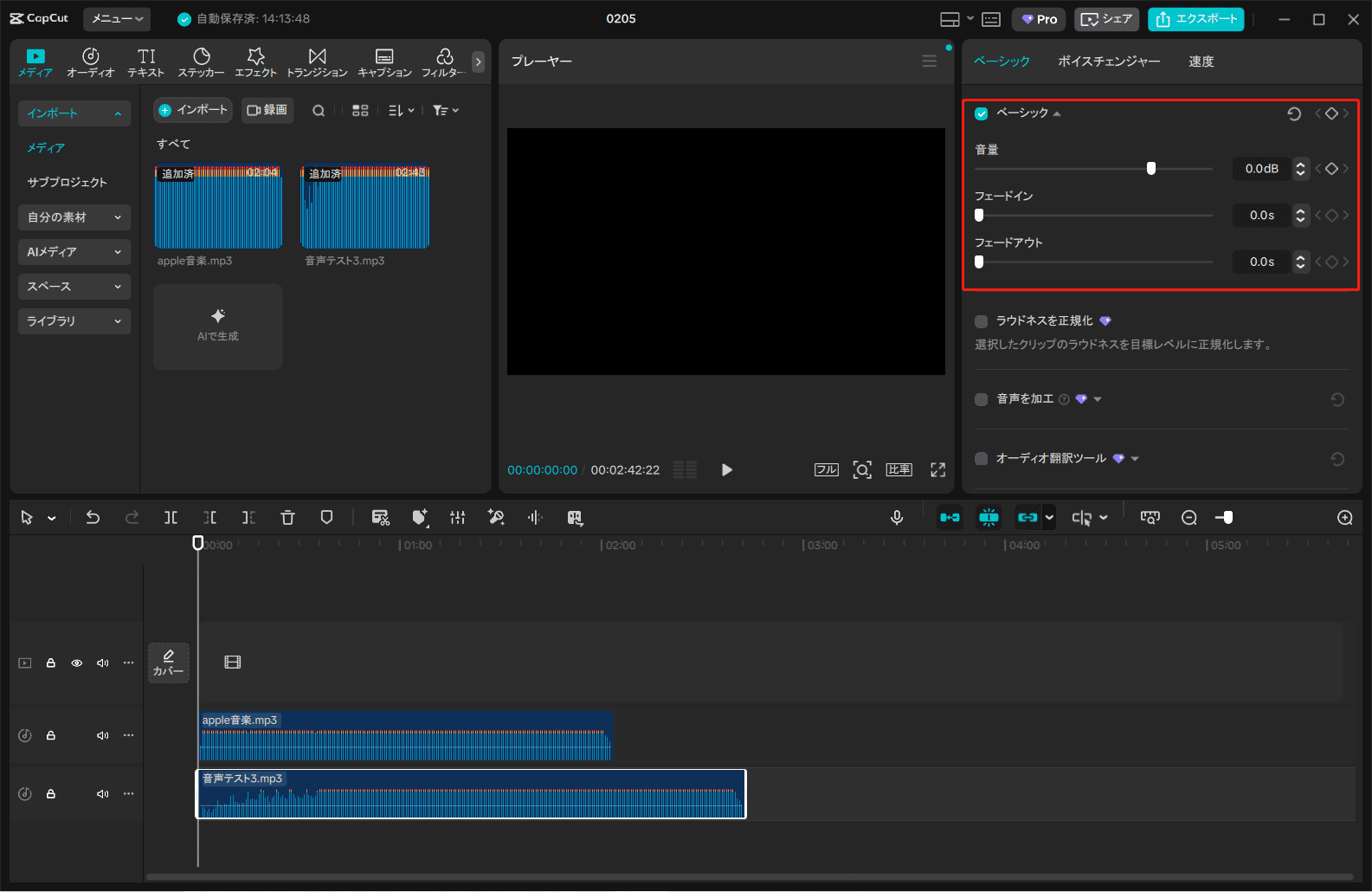
Task: Click the fullscreen icon in the player
Action: 937,469
